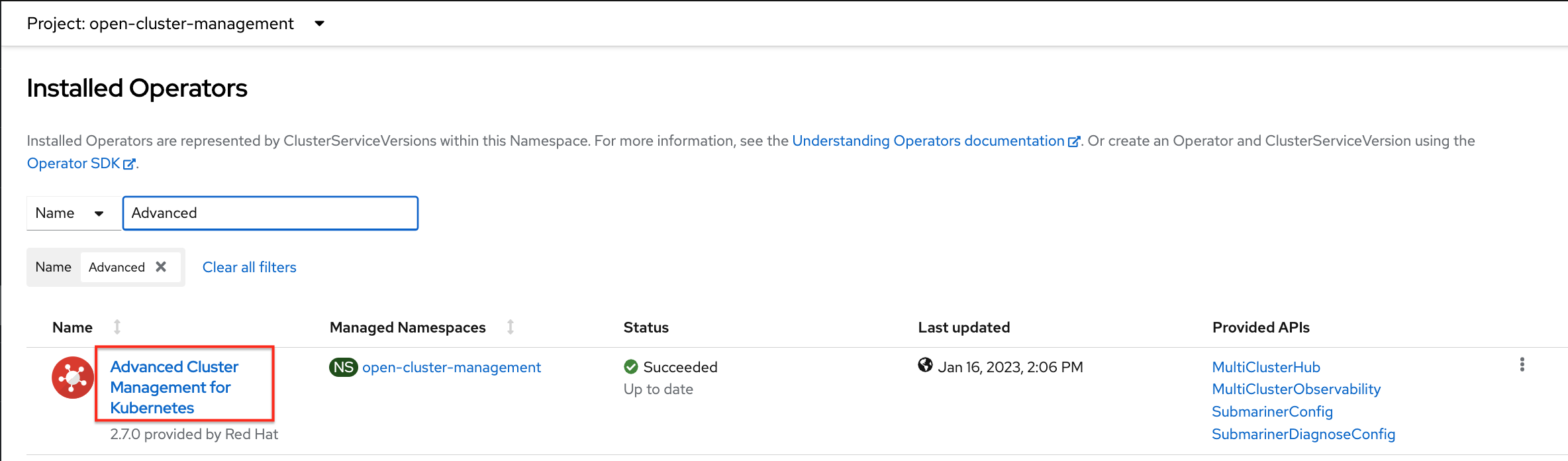
Task: Click the Advanced filter text field
Action: (x=270, y=213)
